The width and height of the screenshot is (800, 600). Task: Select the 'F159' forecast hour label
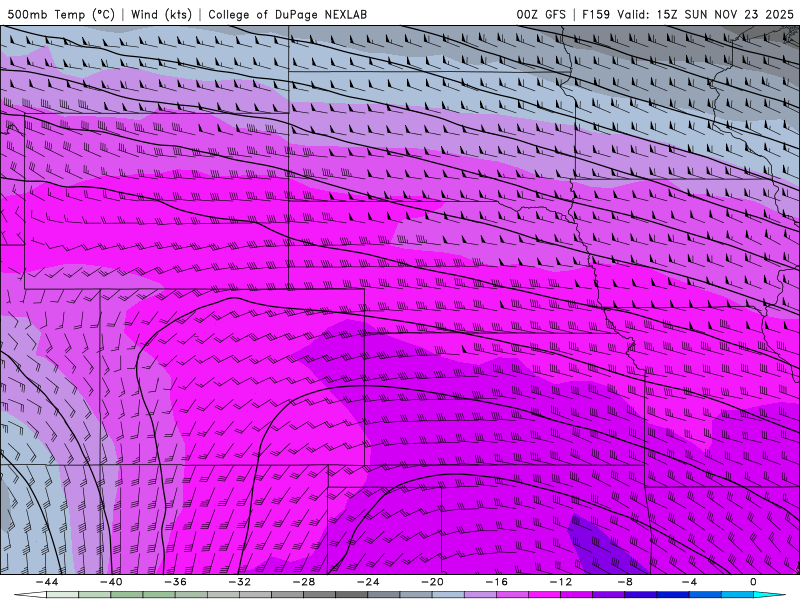click(x=596, y=14)
